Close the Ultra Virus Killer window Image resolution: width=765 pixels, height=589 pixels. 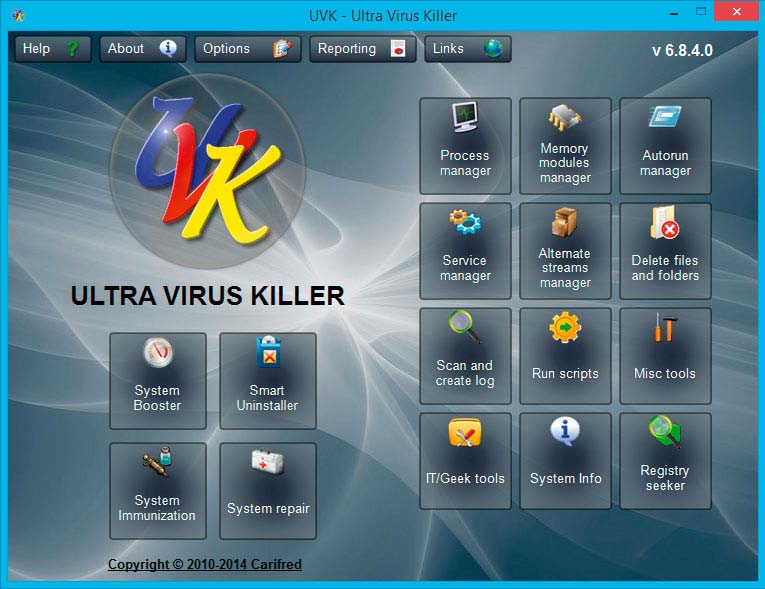pyautogui.click(x=737, y=11)
